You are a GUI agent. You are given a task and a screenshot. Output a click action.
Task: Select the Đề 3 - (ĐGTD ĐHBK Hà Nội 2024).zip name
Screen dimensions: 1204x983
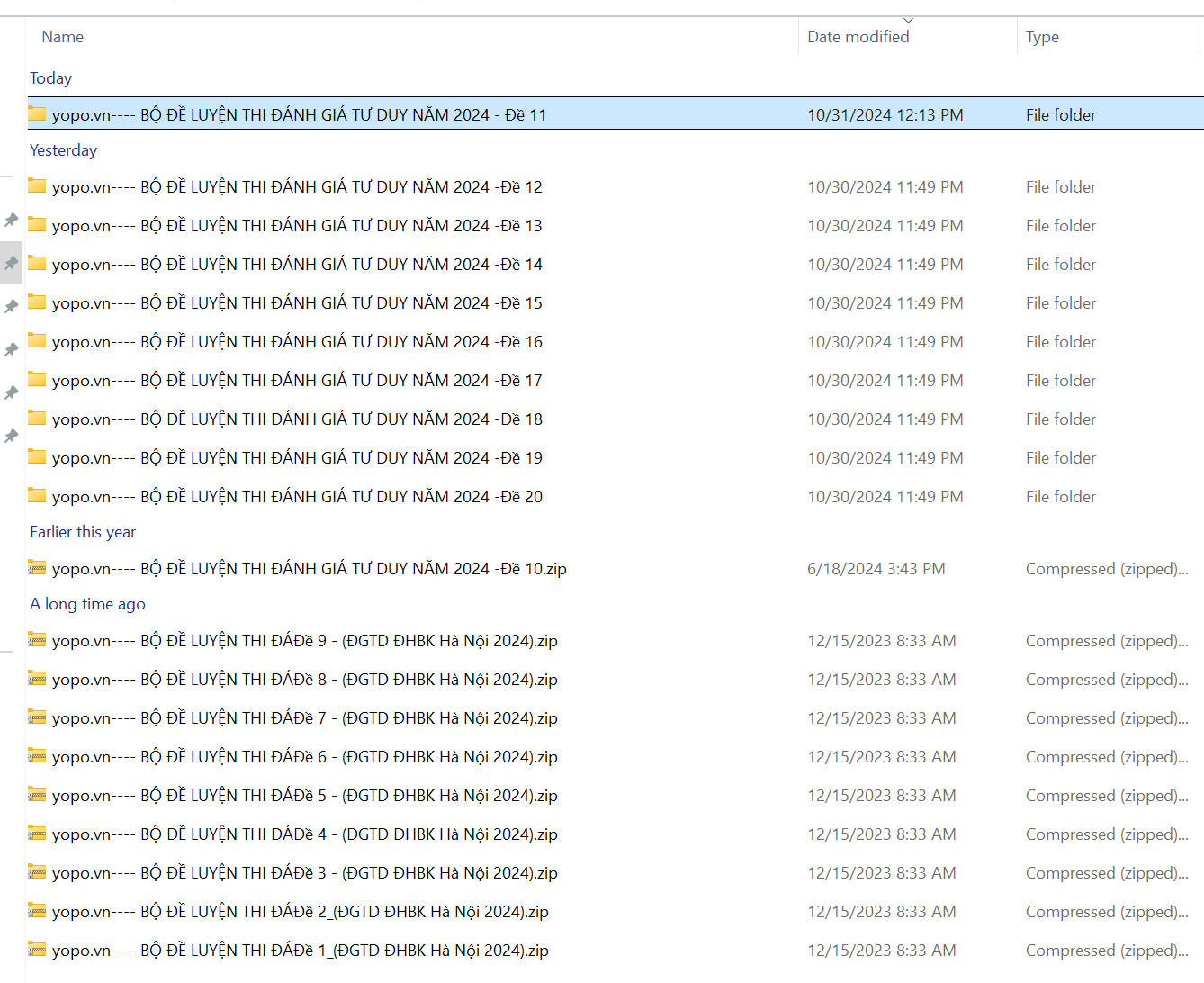[305, 872]
